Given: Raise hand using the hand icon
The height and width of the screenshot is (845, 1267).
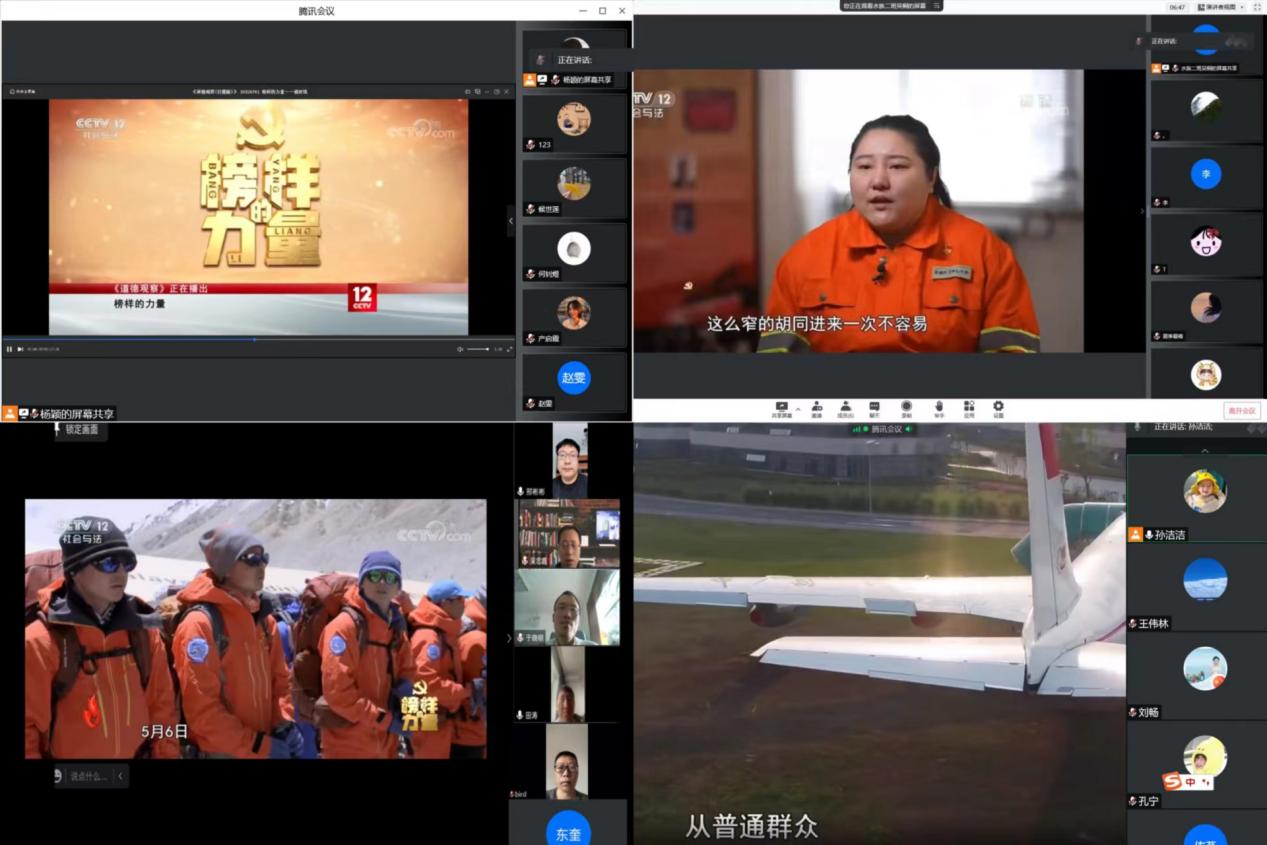Looking at the screenshot, I should pos(939,408).
